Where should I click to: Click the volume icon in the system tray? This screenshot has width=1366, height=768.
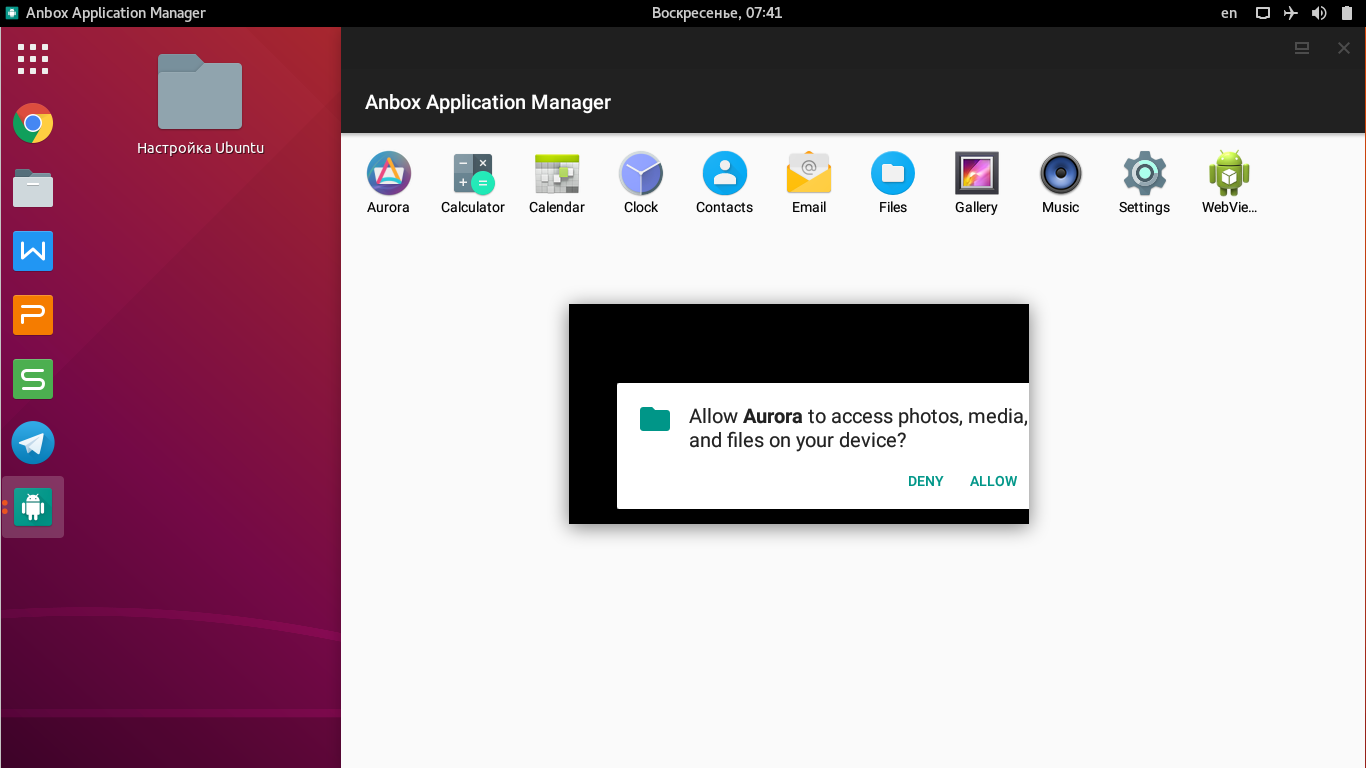pyautogui.click(x=1319, y=13)
